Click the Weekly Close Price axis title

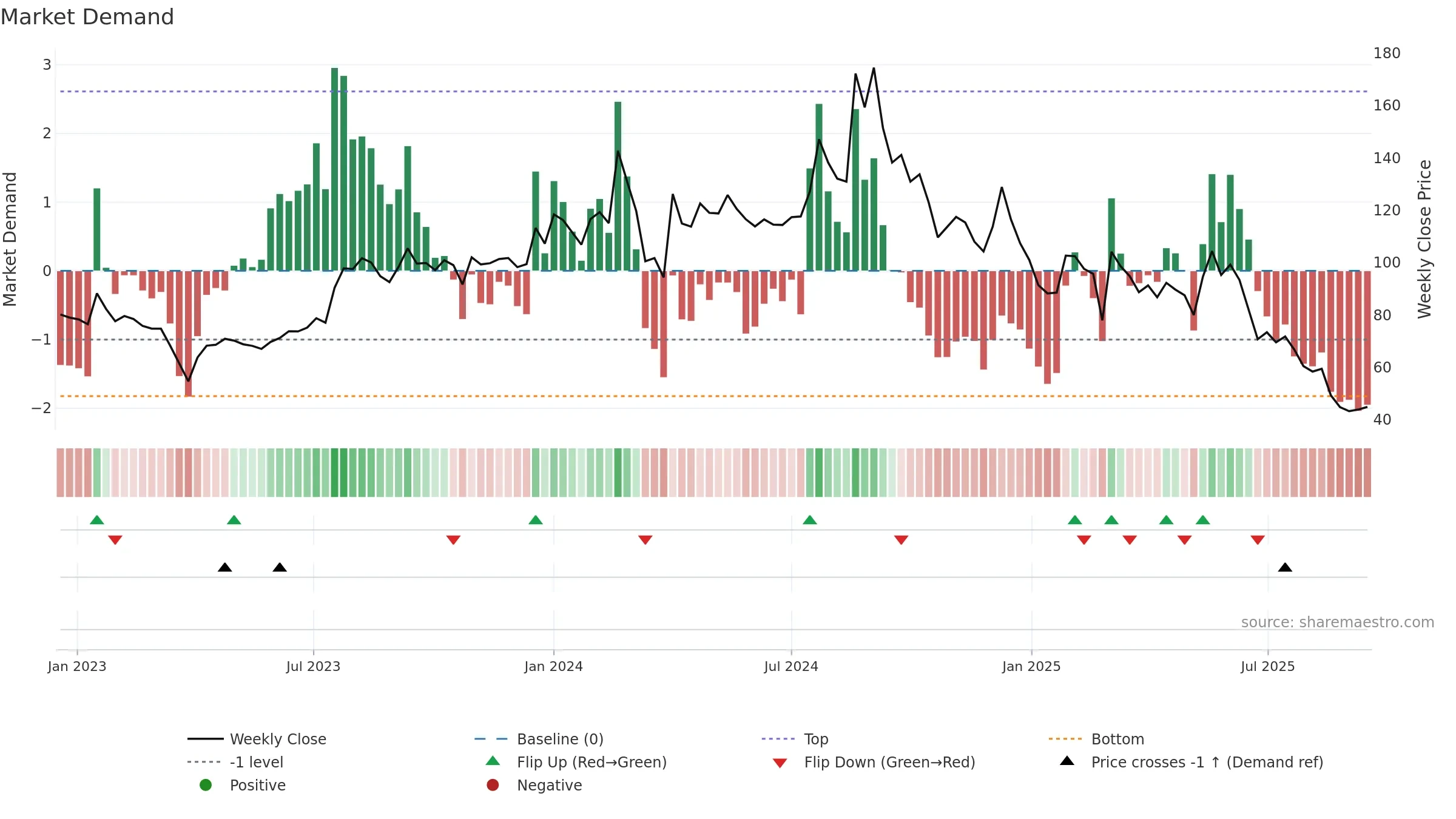pyautogui.click(x=1424, y=239)
